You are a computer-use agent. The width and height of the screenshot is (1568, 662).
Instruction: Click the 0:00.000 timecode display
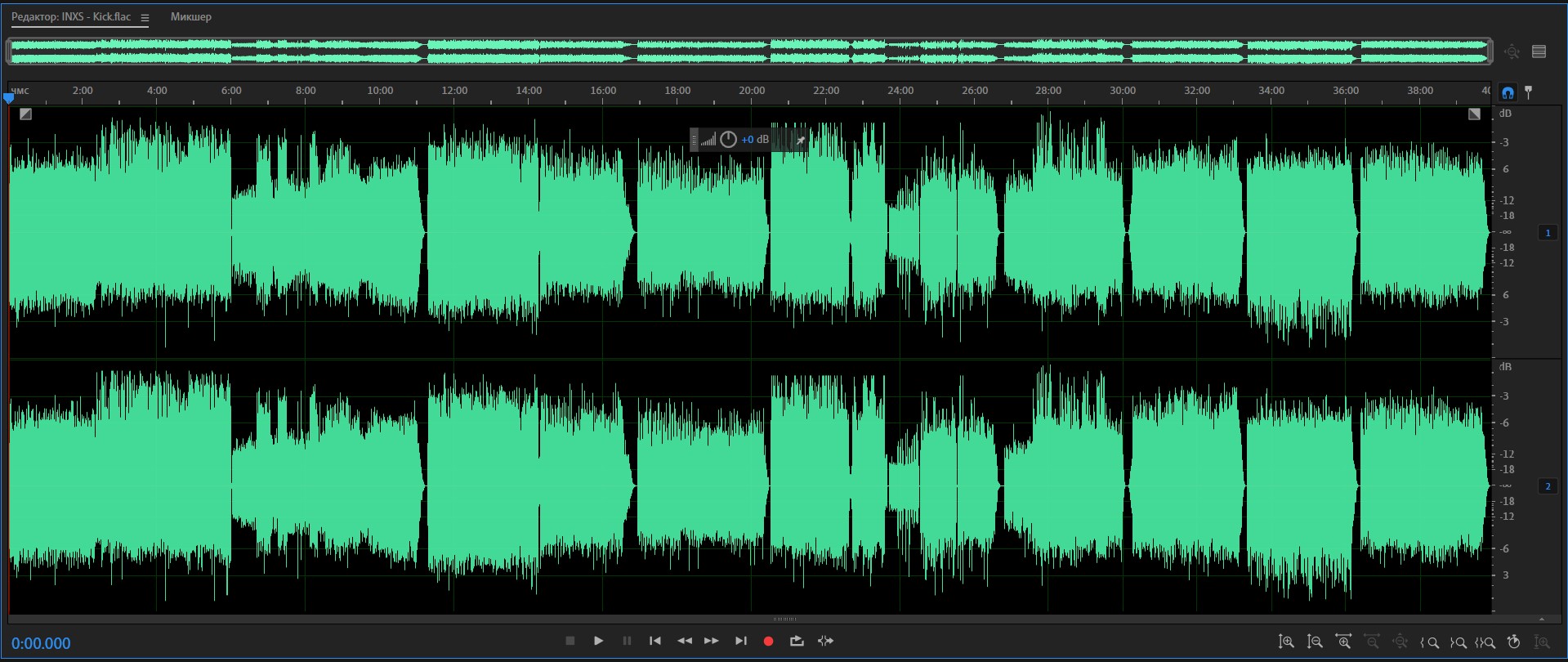click(41, 643)
